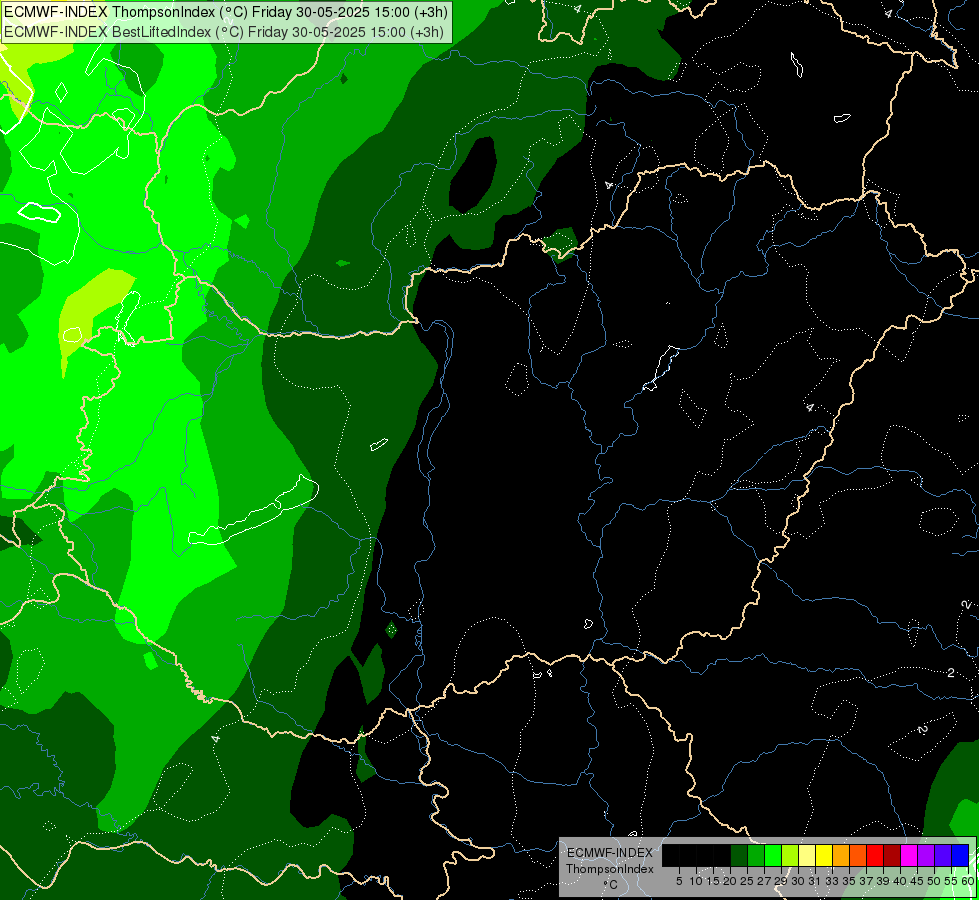Viewport: 979px width, 900px height.
Task: Click legend tick value 40
Action: click(x=900, y=881)
